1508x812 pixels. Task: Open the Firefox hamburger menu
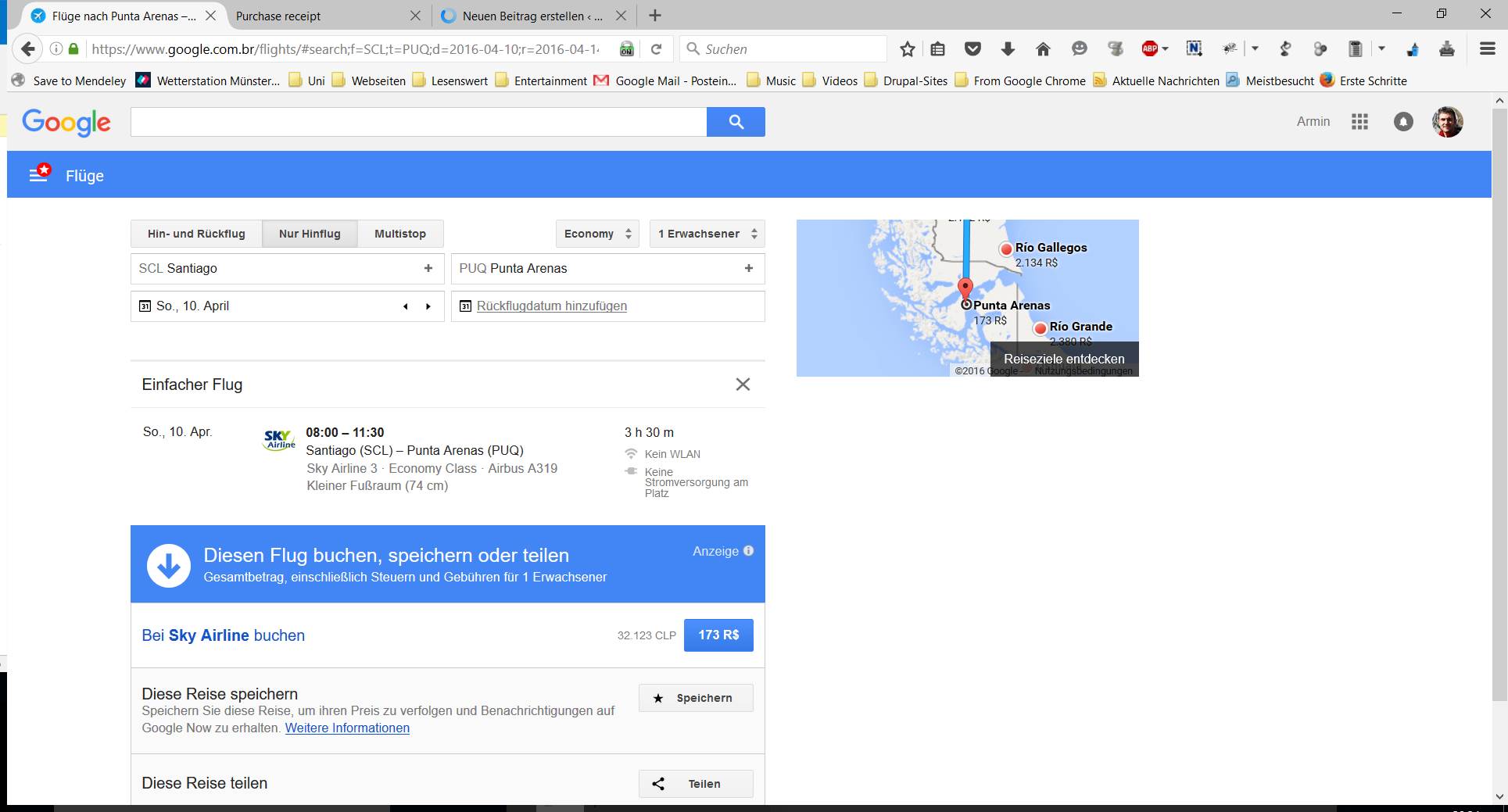[x=1488, y=49]
